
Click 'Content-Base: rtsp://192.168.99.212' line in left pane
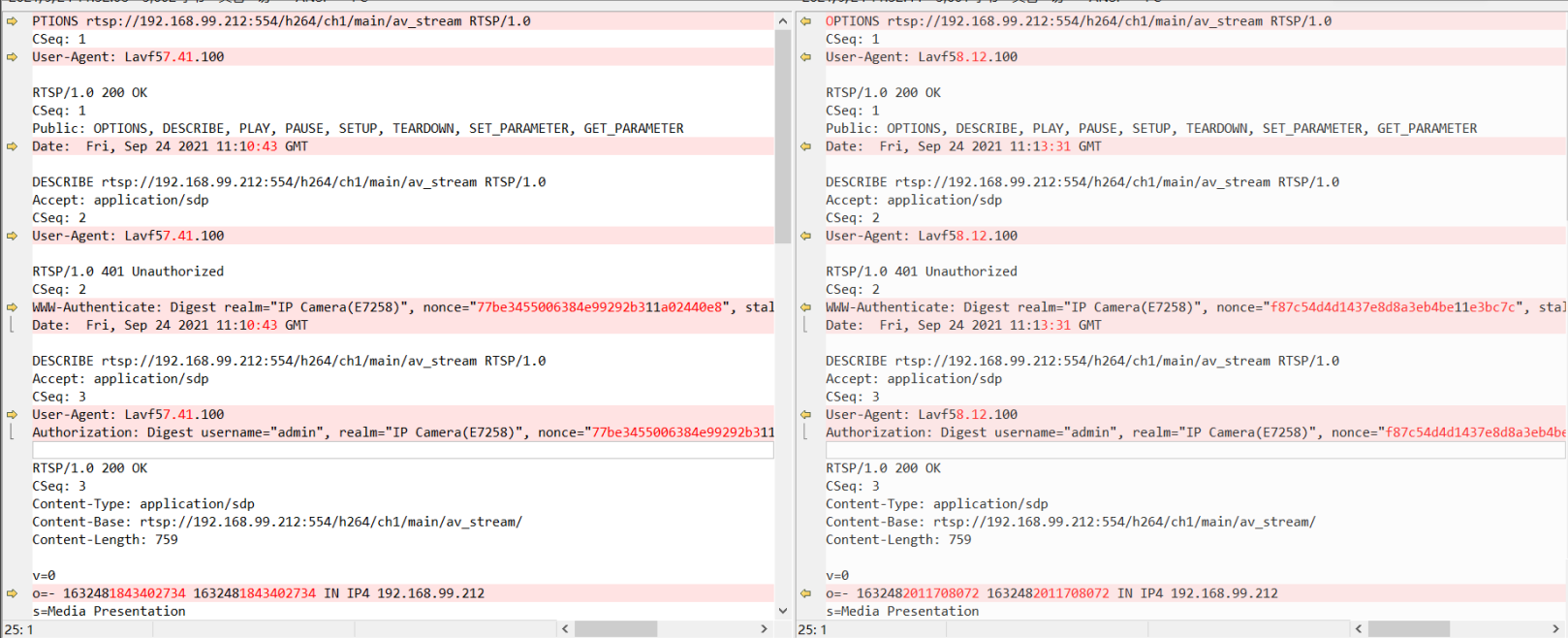[x=277, y=522]
